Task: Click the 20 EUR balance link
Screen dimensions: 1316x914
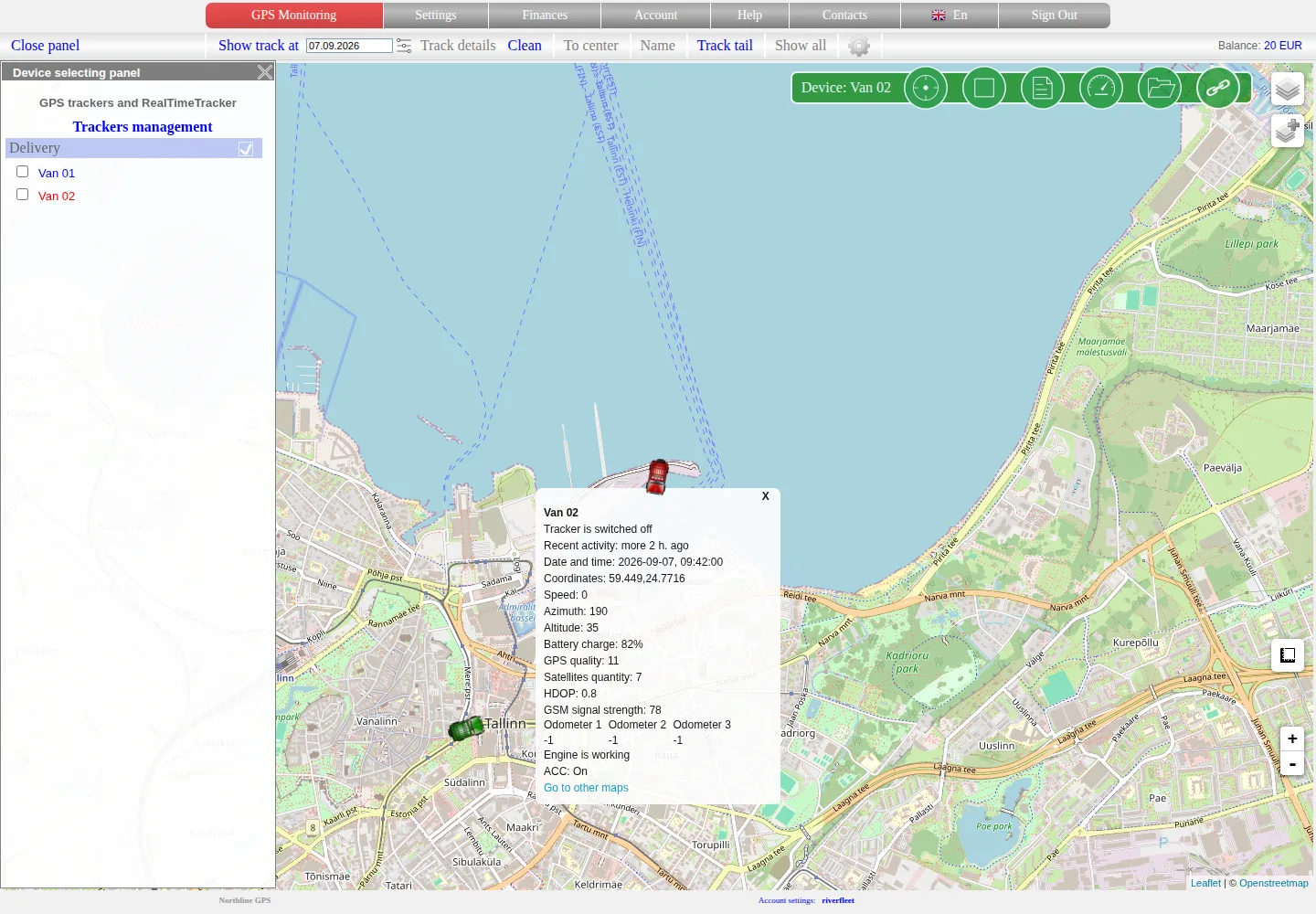Action: tap(1283, 46)
